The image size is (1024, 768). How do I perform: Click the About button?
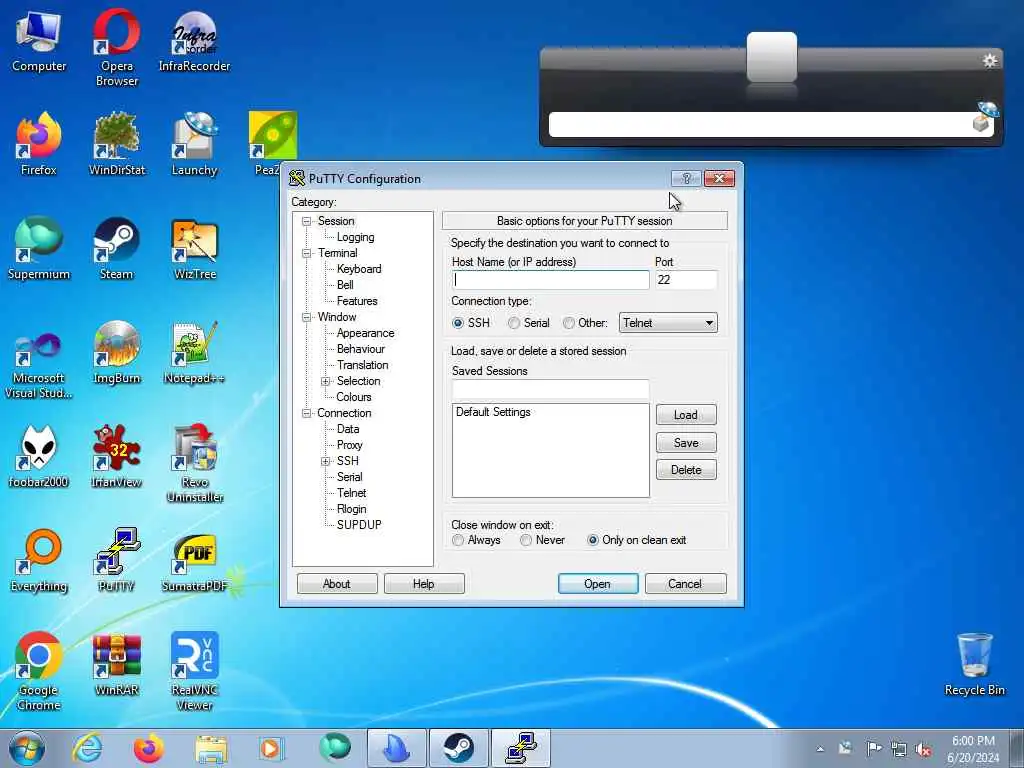(x=337, y=584)
